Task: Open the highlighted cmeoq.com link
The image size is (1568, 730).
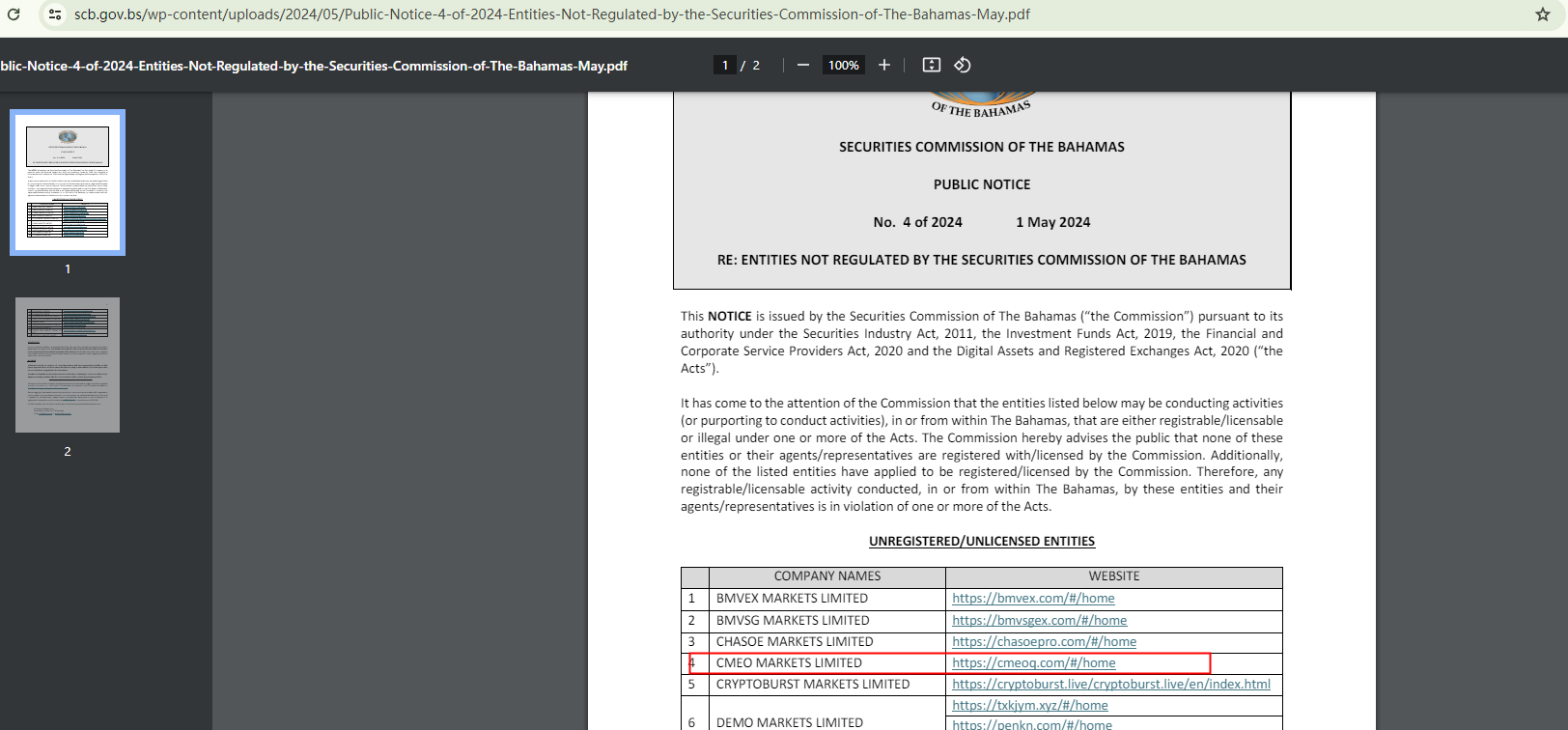Action: (x=1033, y=663)
